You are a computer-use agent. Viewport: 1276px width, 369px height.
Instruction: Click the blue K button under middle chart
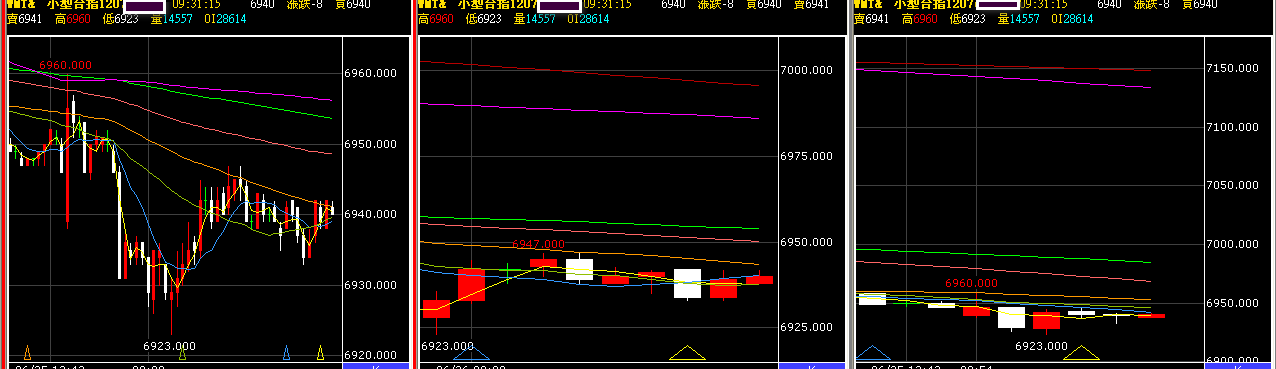coord(812,366)
